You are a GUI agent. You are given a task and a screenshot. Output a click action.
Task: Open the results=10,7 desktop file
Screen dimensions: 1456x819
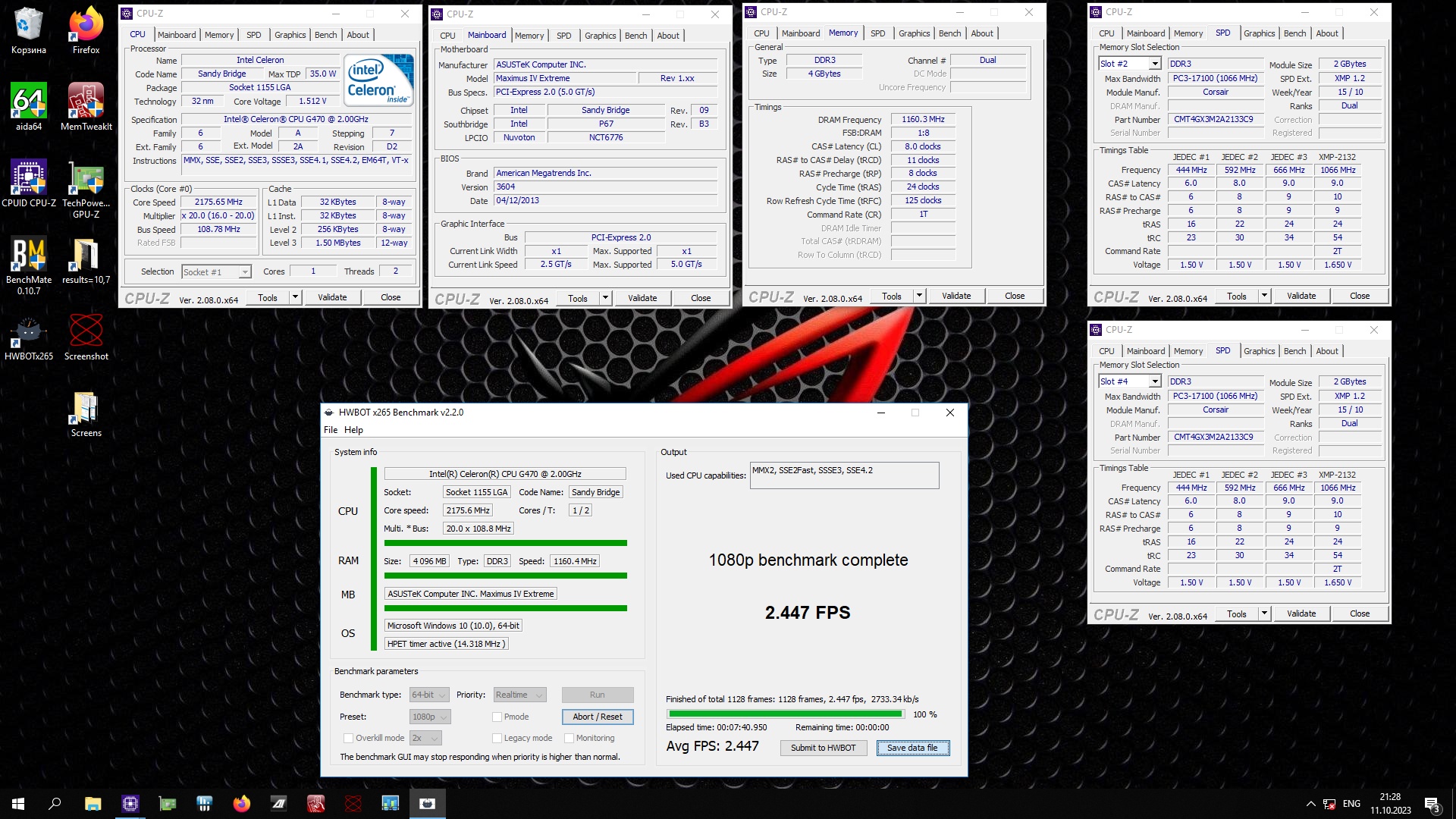pos(86,260)
